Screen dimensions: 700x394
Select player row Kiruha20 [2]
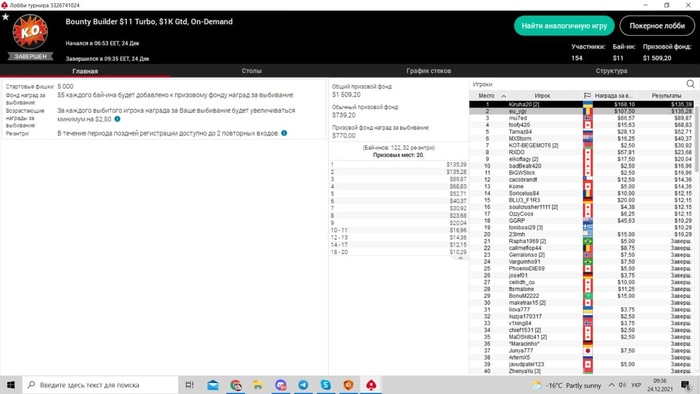[582, 104]
